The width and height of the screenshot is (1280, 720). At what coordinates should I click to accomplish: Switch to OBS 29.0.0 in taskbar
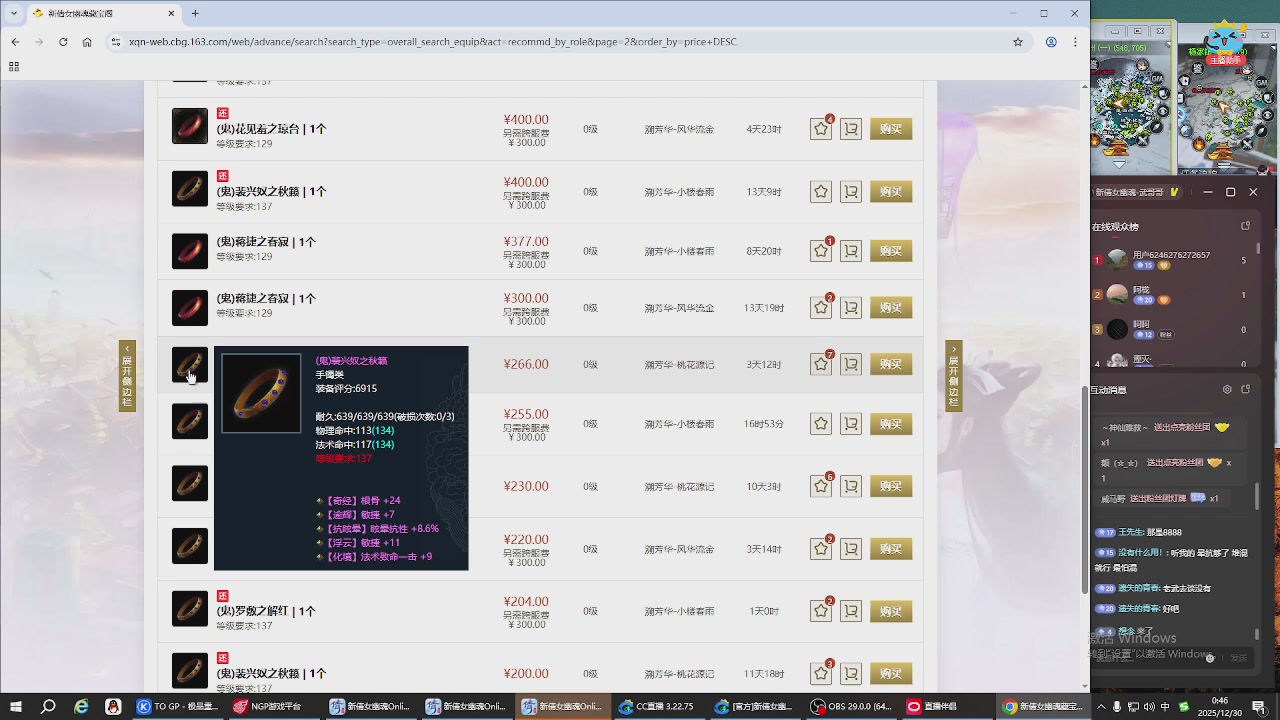click(x=851, y=707)
